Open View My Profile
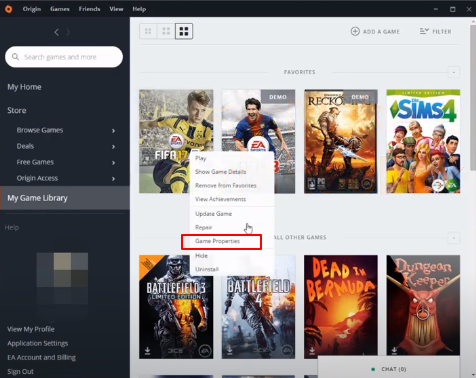476x378 pixels. pyautogui.click(x=31, y=329)
